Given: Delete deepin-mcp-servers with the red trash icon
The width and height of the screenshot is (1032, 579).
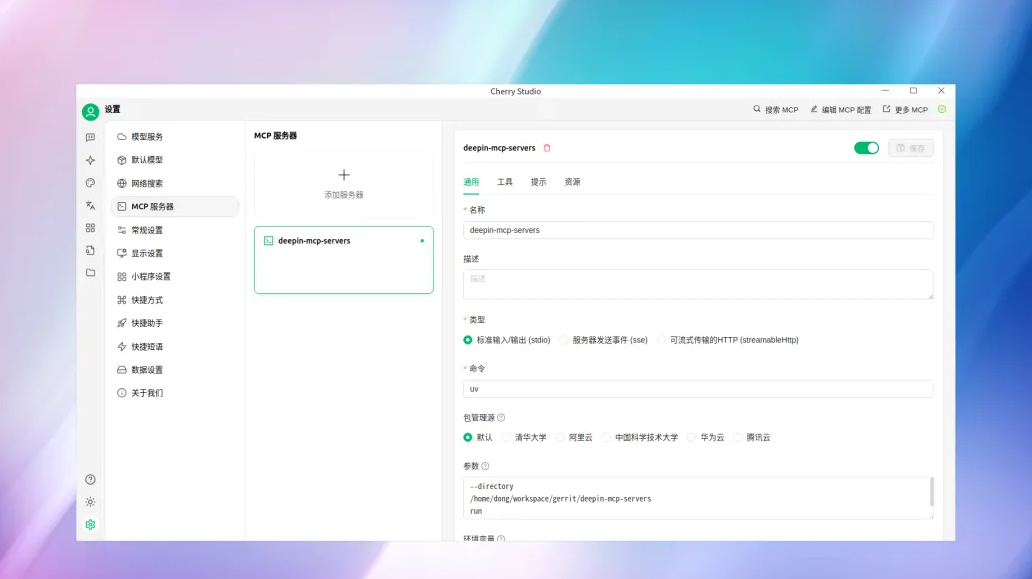Looking at the screenshot, I should click(x=547, y=148).
